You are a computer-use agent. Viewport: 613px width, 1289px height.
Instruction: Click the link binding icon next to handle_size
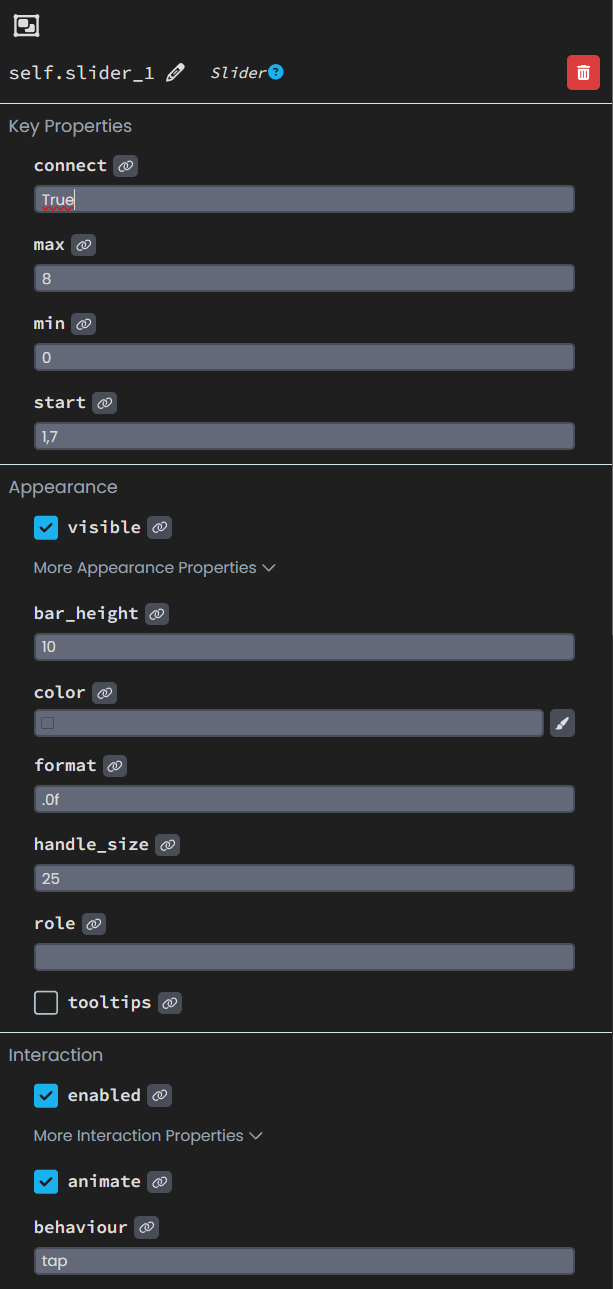[166, 844]
